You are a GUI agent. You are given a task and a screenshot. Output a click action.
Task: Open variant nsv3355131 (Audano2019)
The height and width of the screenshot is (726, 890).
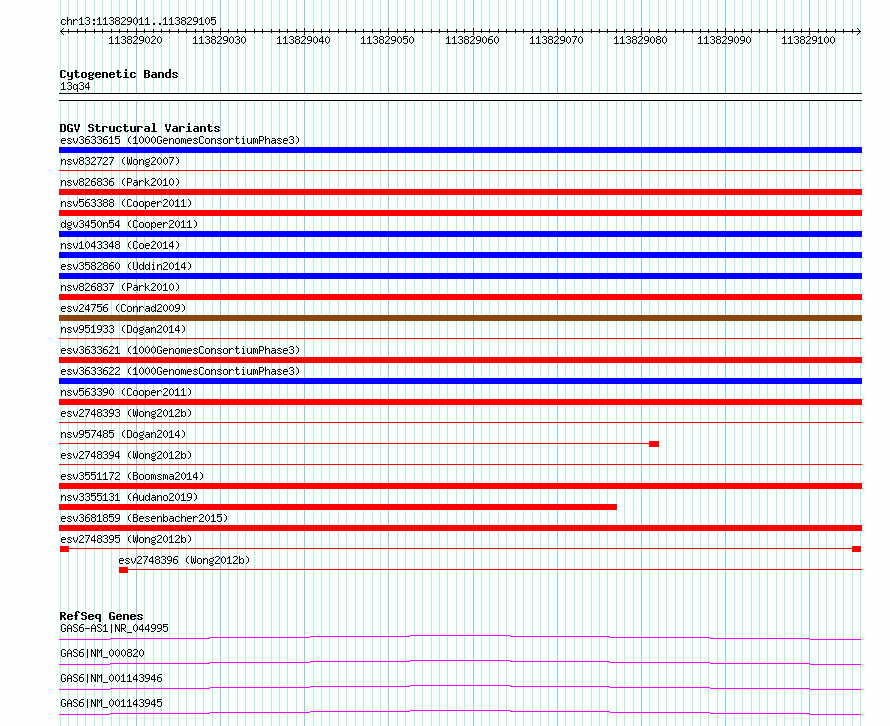click(x=129, y=497)
